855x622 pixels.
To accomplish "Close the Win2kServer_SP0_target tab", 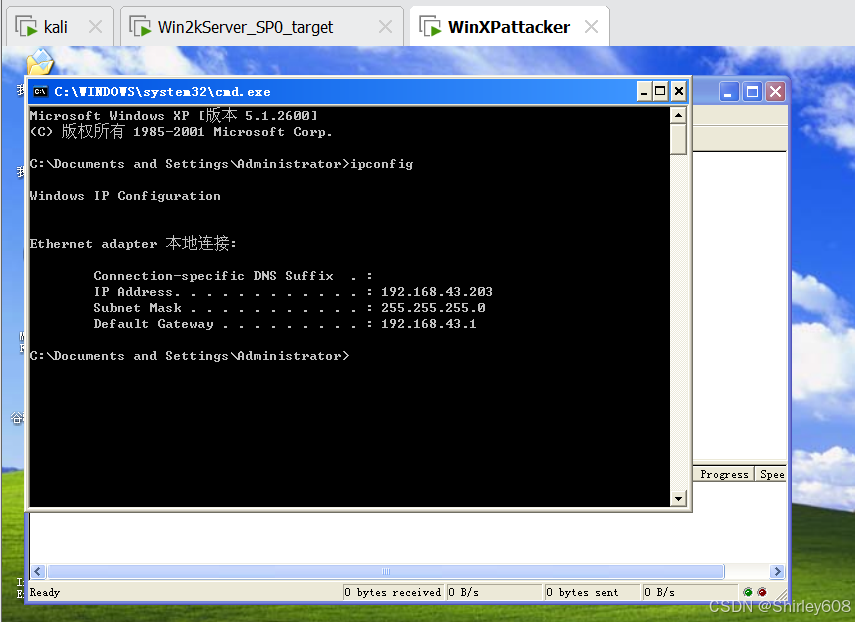I will coord(386,26).
